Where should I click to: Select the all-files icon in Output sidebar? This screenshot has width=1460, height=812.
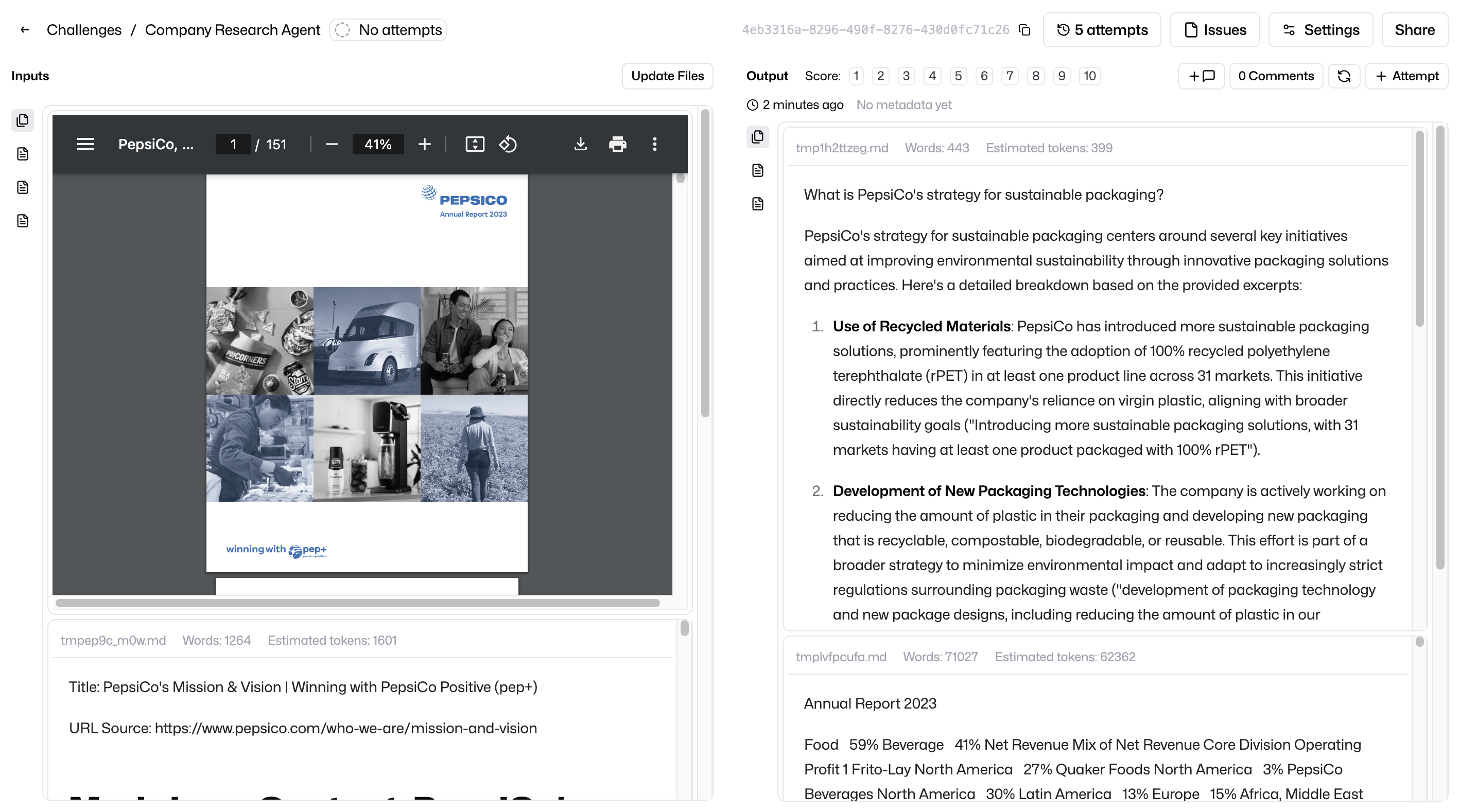757,136
